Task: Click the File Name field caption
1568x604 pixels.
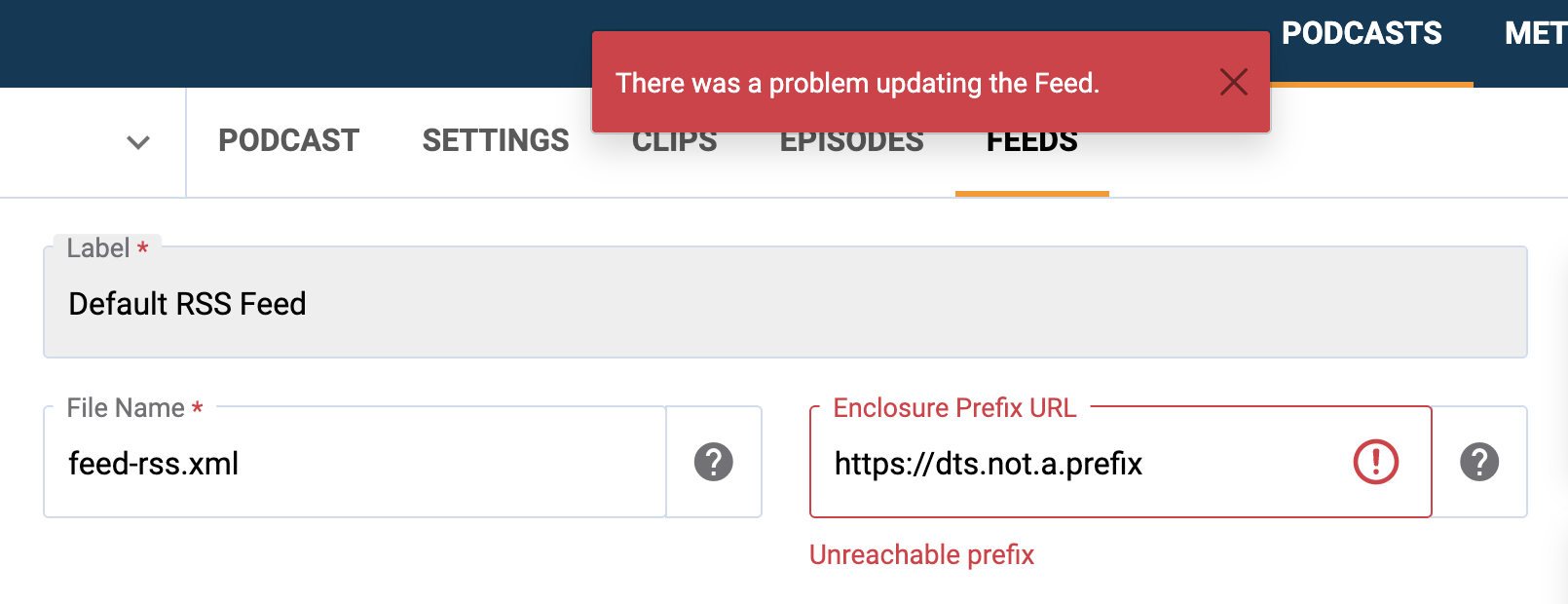Action: [126, 408]
